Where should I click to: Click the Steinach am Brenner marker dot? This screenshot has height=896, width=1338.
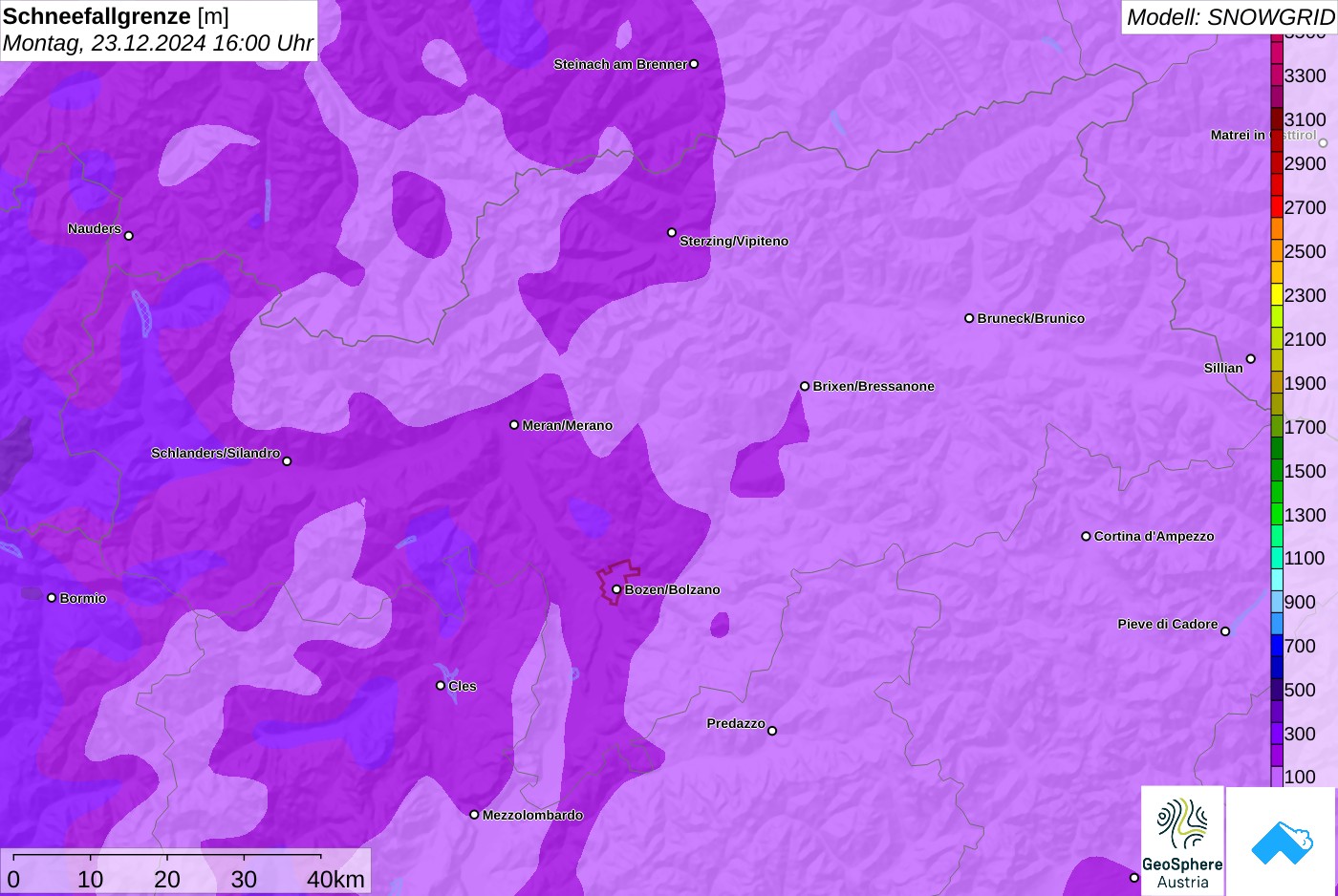694,64
